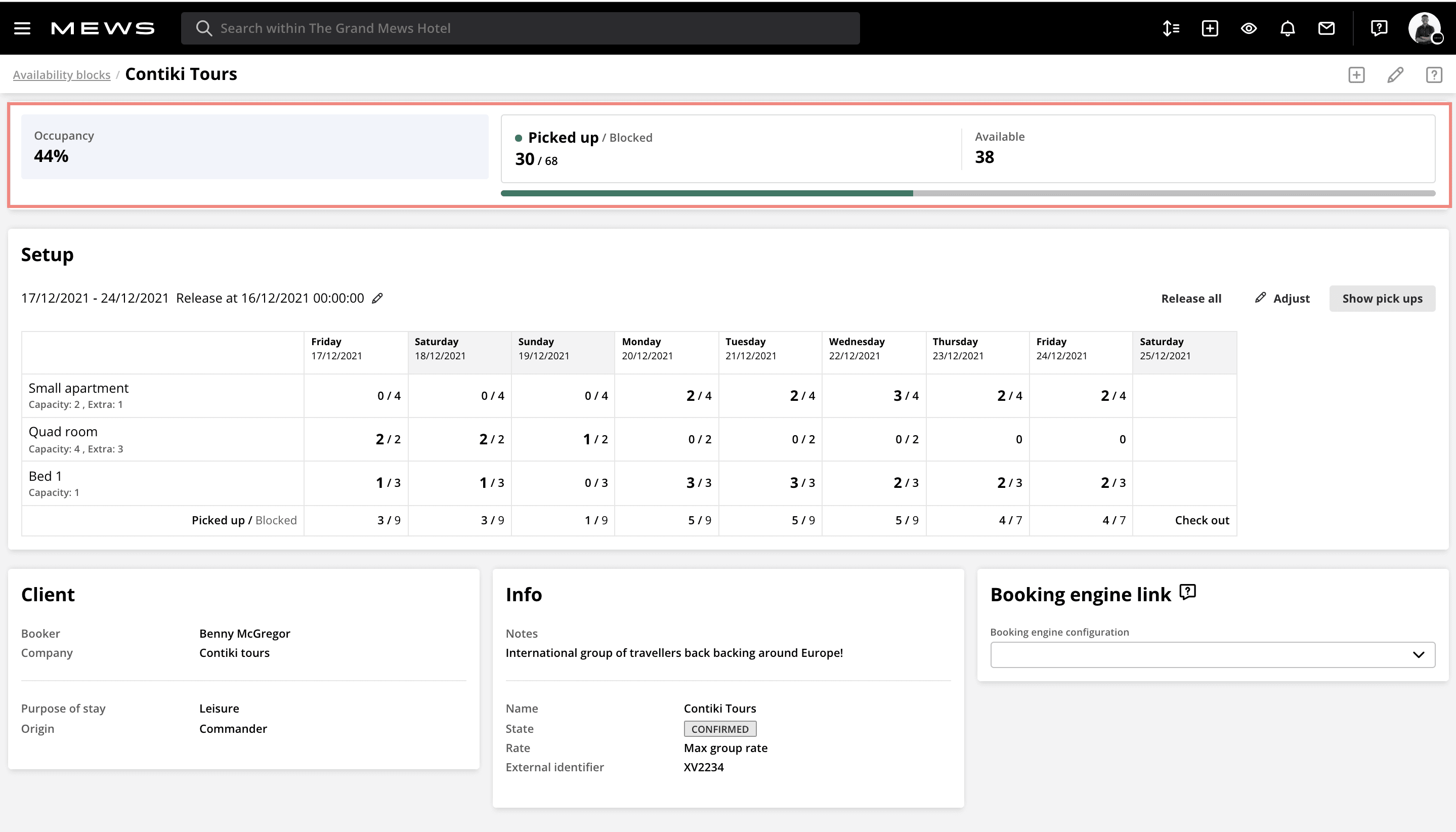Focus the Grand Mews Hotel search field
This screenshot has height=832, width=1456.
click(520, 28)
